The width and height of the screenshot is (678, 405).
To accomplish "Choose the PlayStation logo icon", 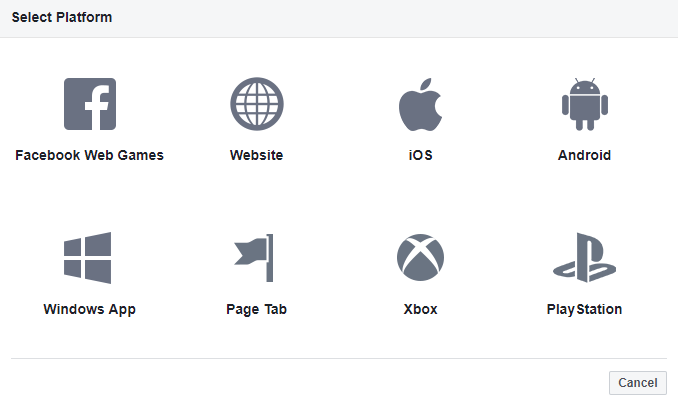I will pyautogui.click(x=585, y=258).
